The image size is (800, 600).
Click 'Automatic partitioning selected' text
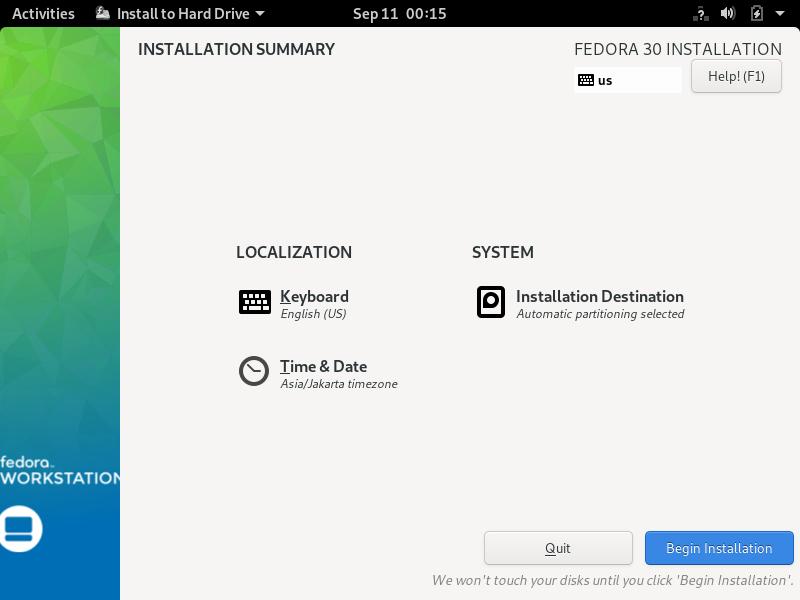tap(600, 314)
